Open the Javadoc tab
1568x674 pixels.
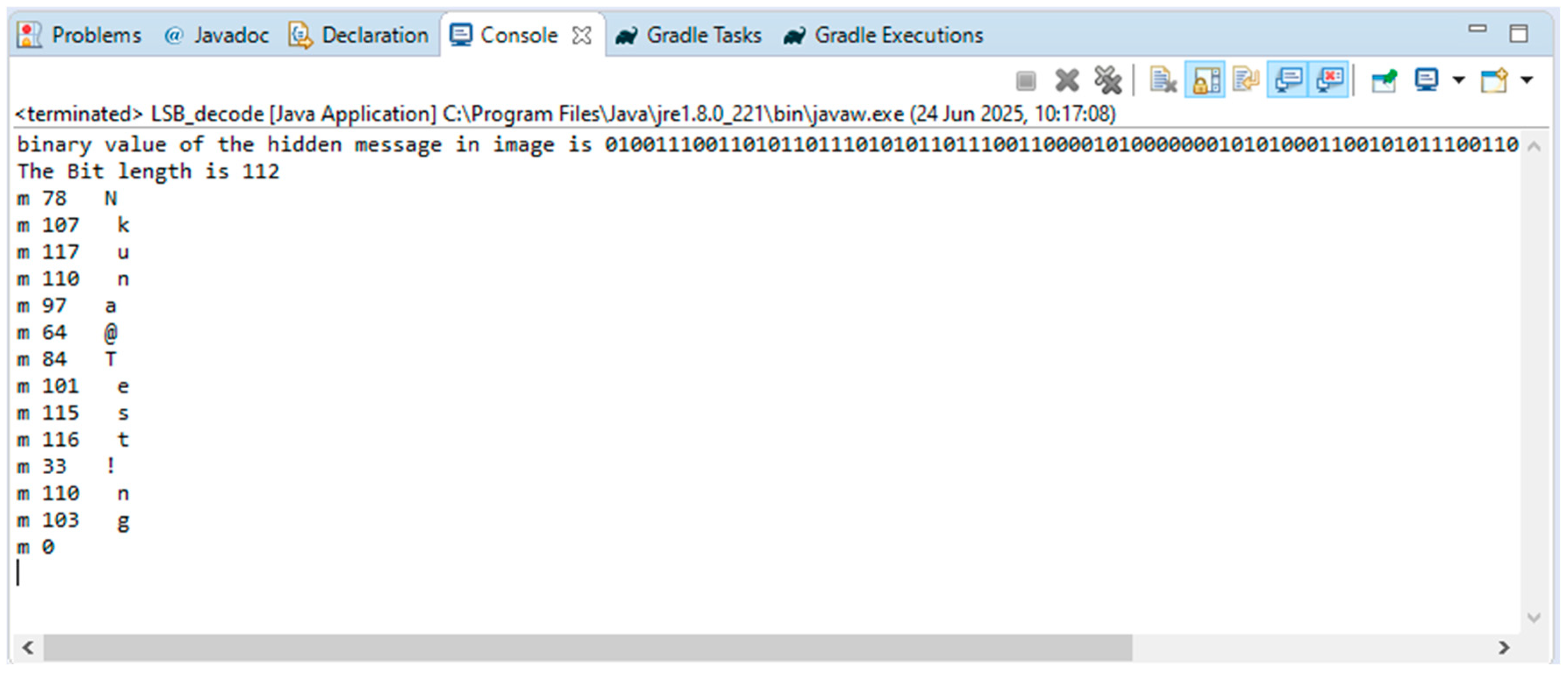coord(216,35)
